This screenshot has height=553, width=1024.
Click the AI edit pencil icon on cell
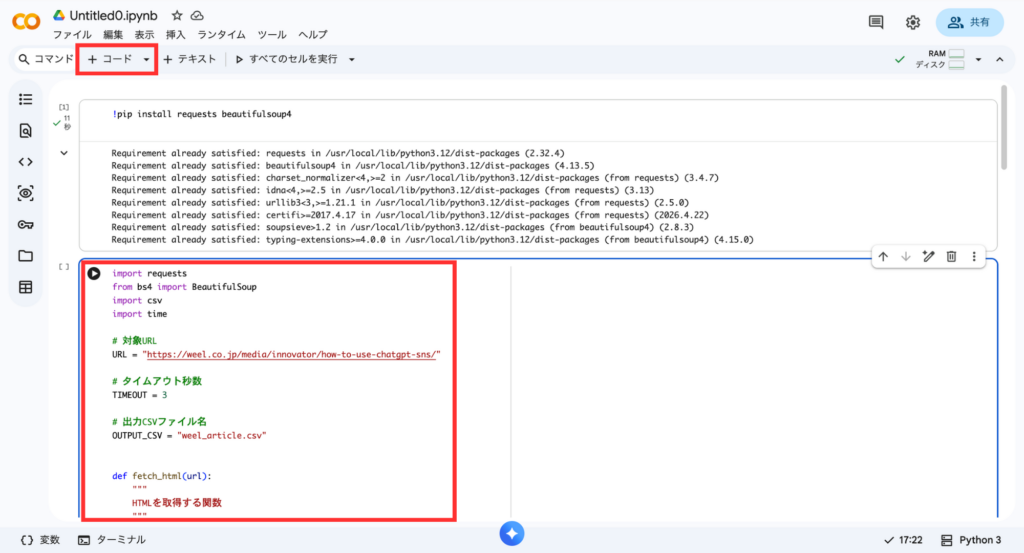coord(929,257)
